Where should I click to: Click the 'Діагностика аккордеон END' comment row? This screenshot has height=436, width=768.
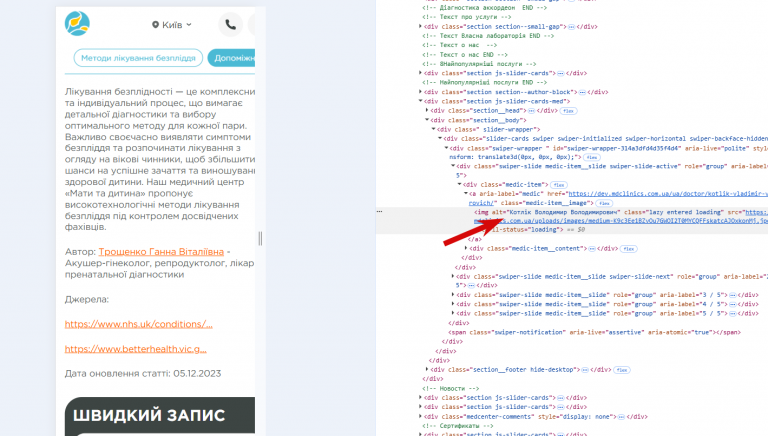(484, 7)
